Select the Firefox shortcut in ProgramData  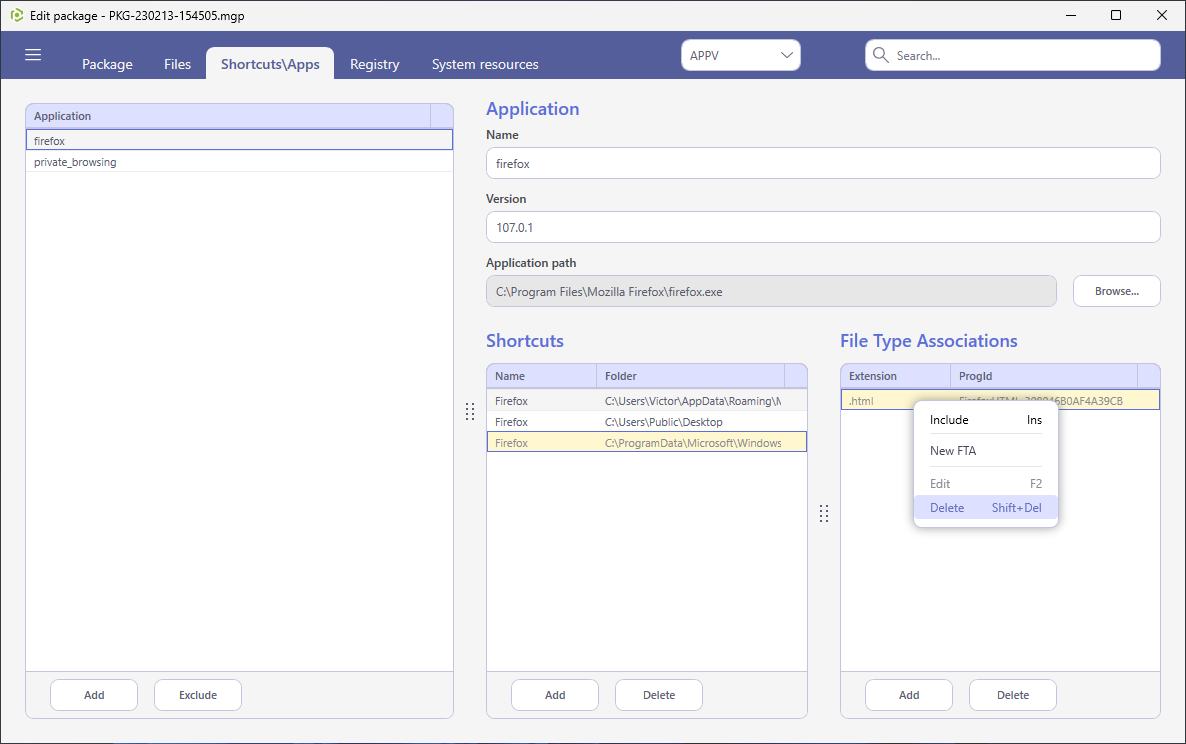point(647,442)
